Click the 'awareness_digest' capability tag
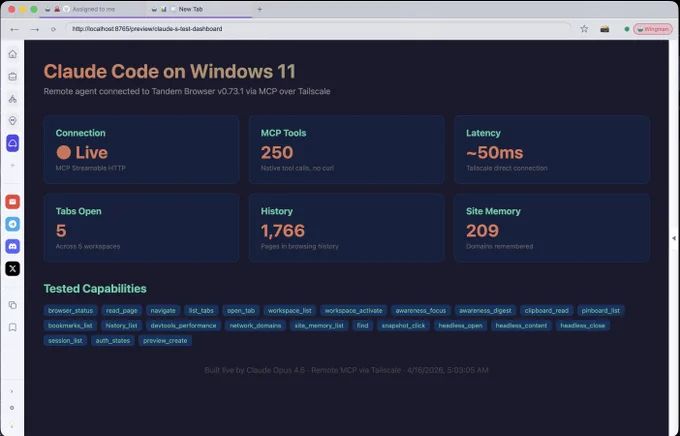Image resolution: width=680 pixels, height=436 pixels. 485,311
